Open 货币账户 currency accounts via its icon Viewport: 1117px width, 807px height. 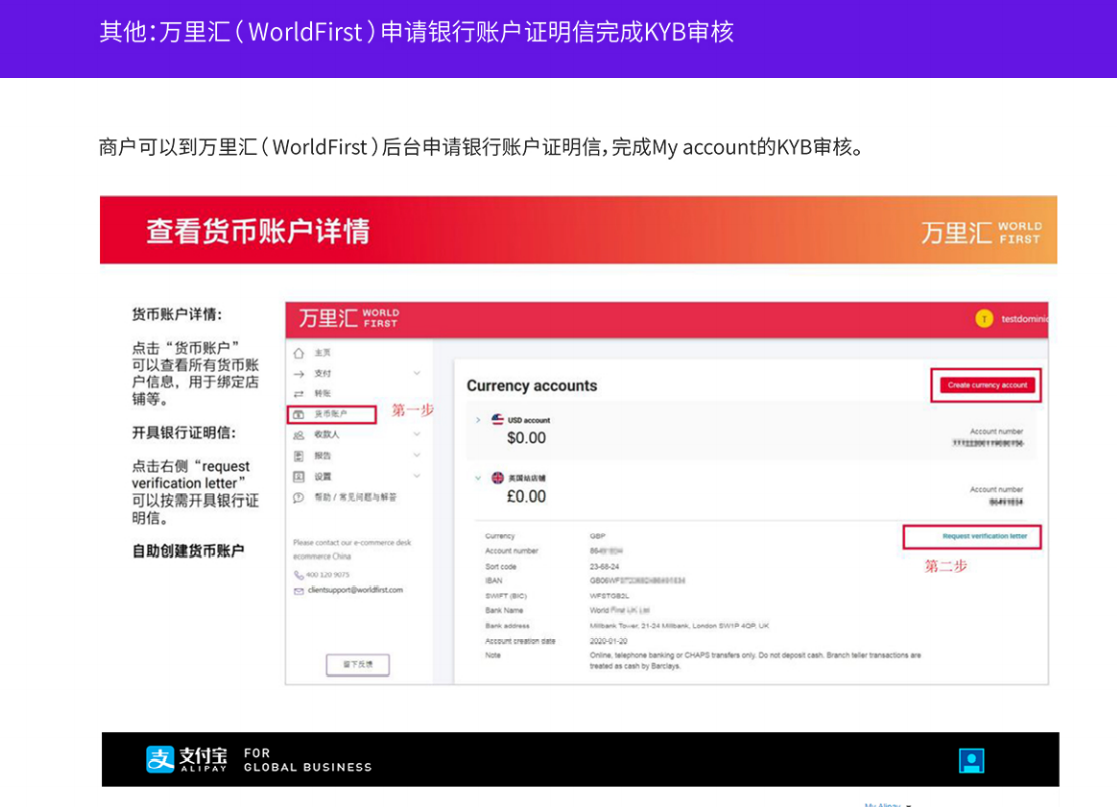(297, 412)
